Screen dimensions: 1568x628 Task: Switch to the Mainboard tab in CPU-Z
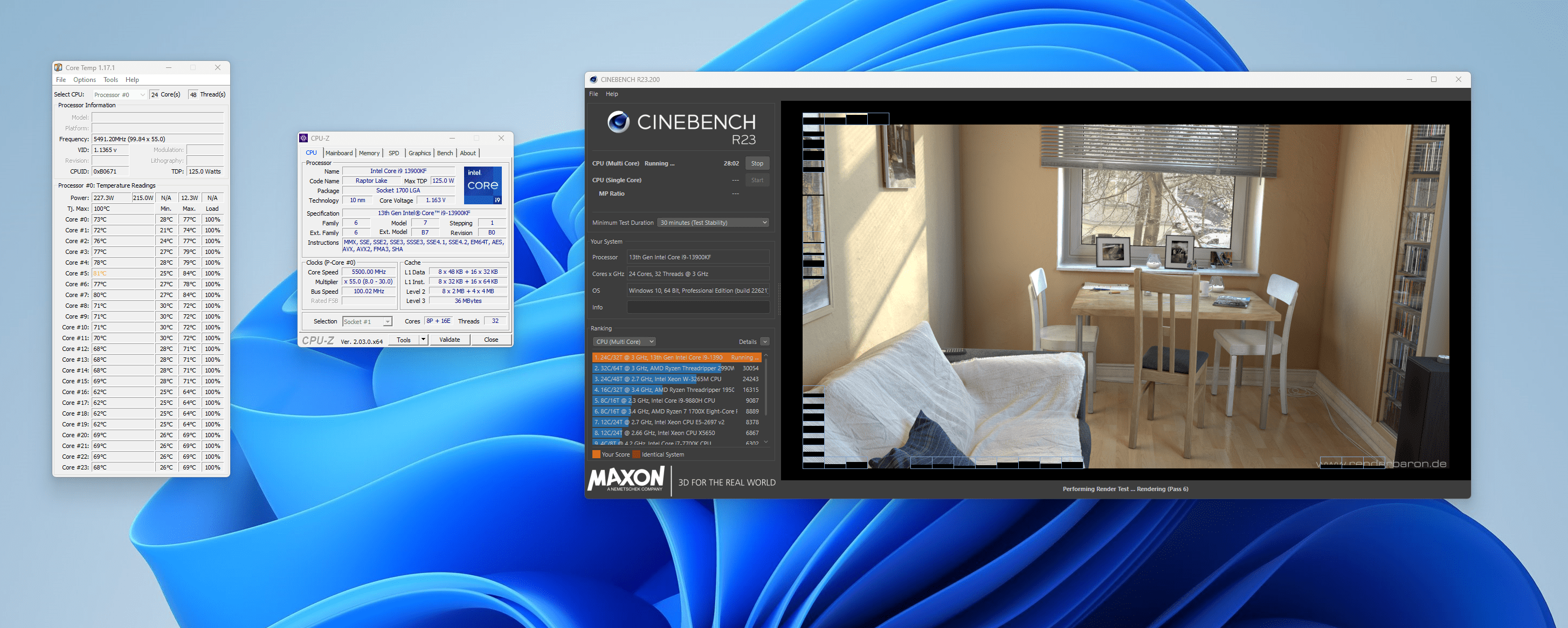339,153
